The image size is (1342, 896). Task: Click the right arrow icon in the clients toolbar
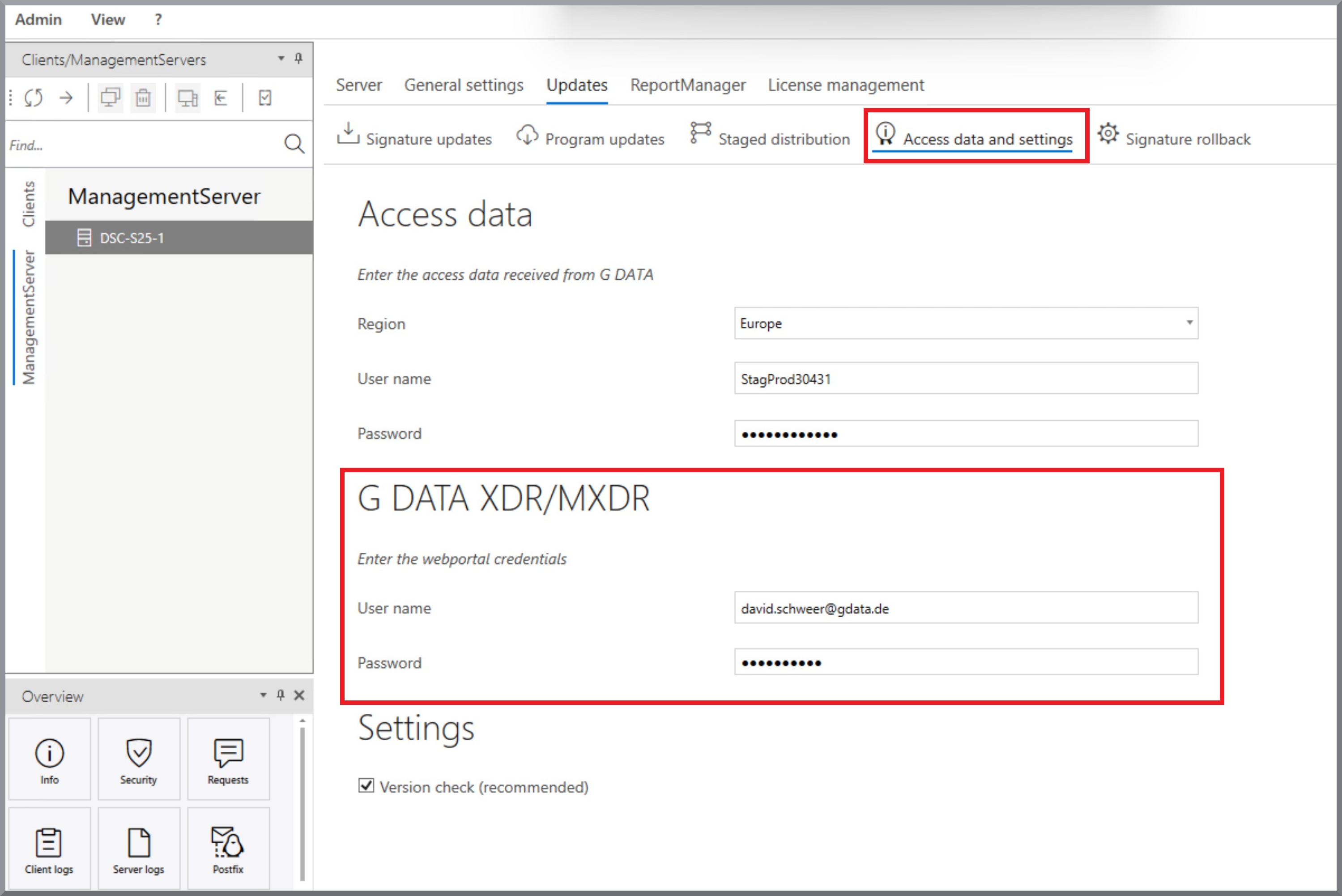66,98
